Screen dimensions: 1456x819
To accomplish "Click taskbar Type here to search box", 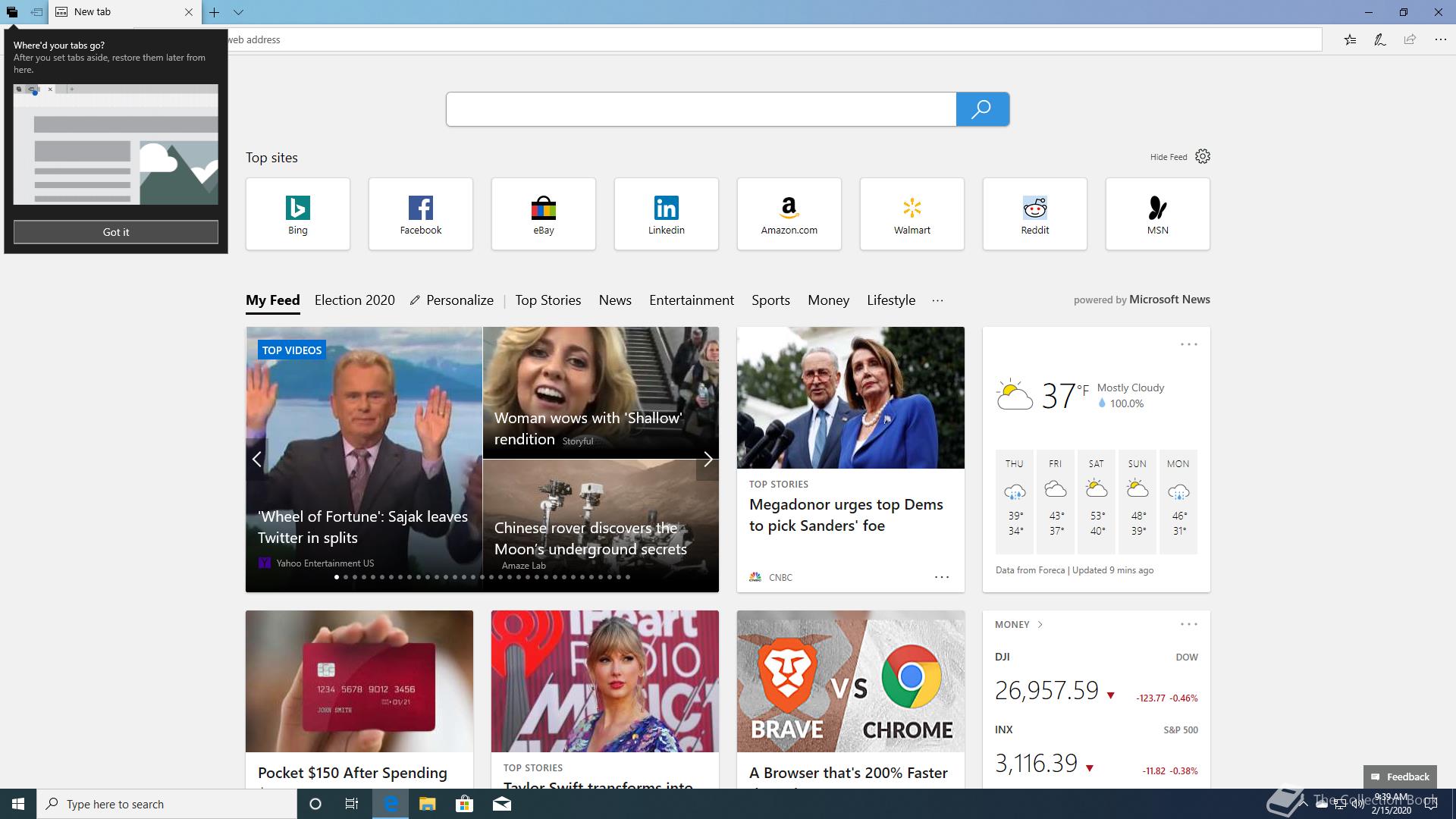I will [167, 804].
